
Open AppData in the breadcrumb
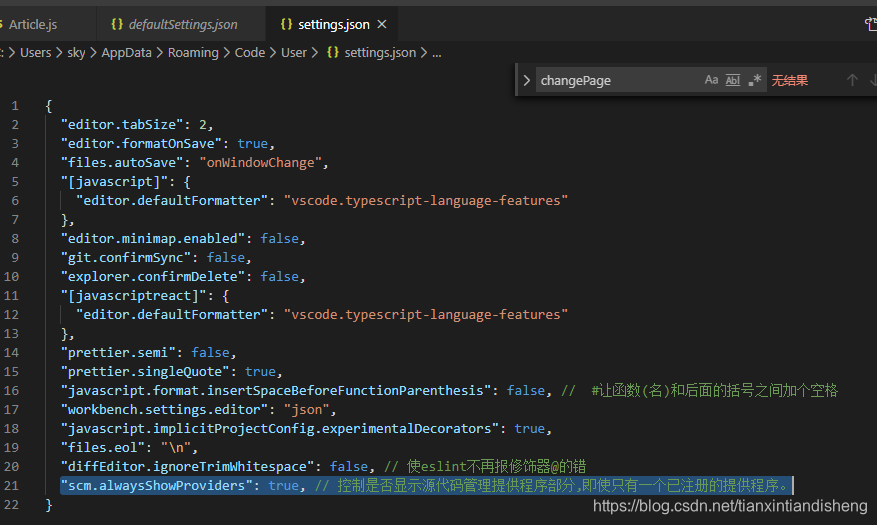[126, 53]
